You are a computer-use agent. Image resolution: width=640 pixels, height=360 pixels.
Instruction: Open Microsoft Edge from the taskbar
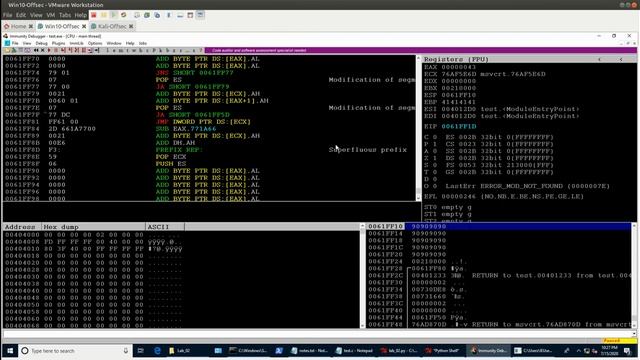point(157,351)
